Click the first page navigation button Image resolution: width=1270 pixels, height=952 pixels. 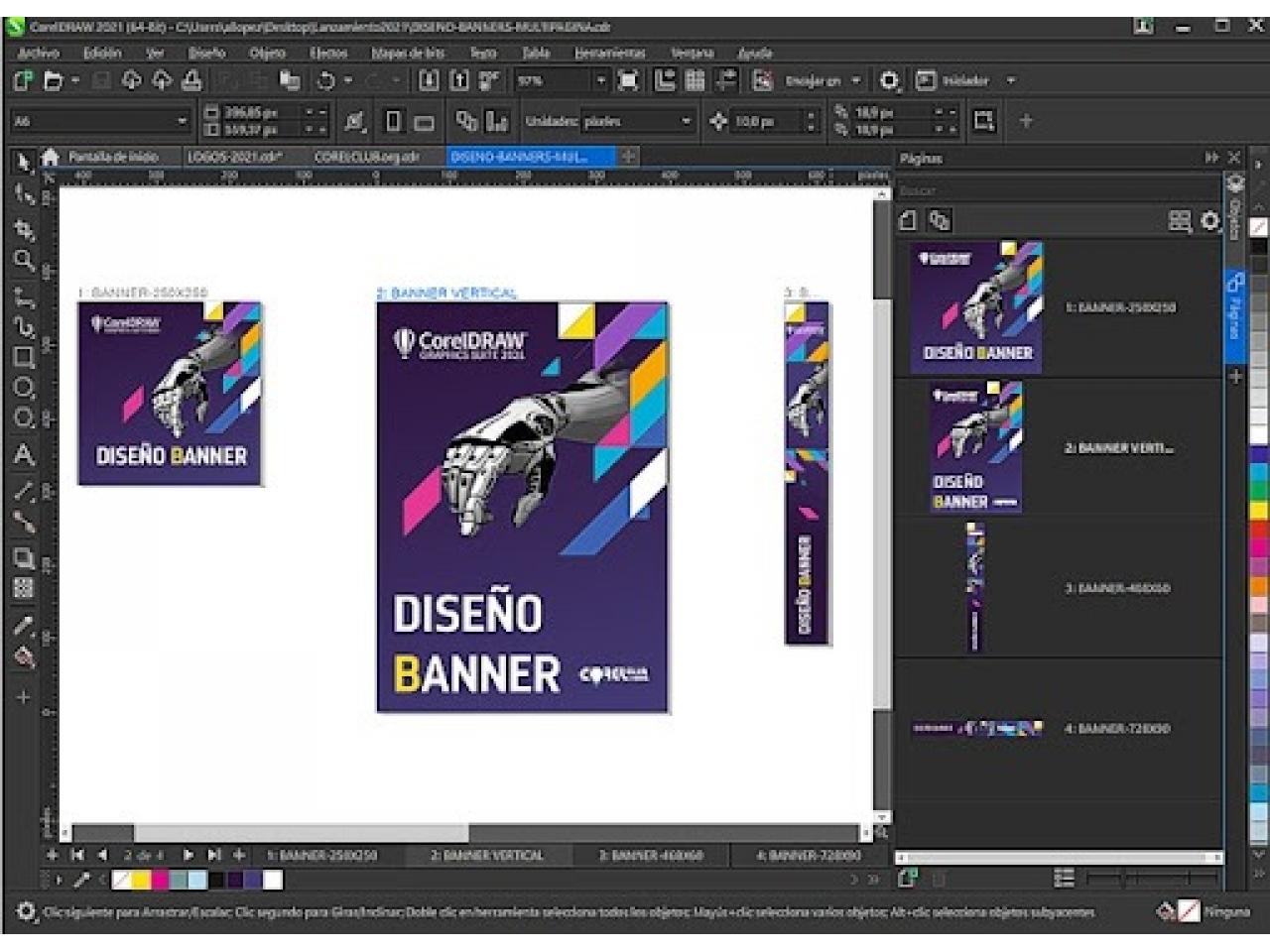[77, 855]
